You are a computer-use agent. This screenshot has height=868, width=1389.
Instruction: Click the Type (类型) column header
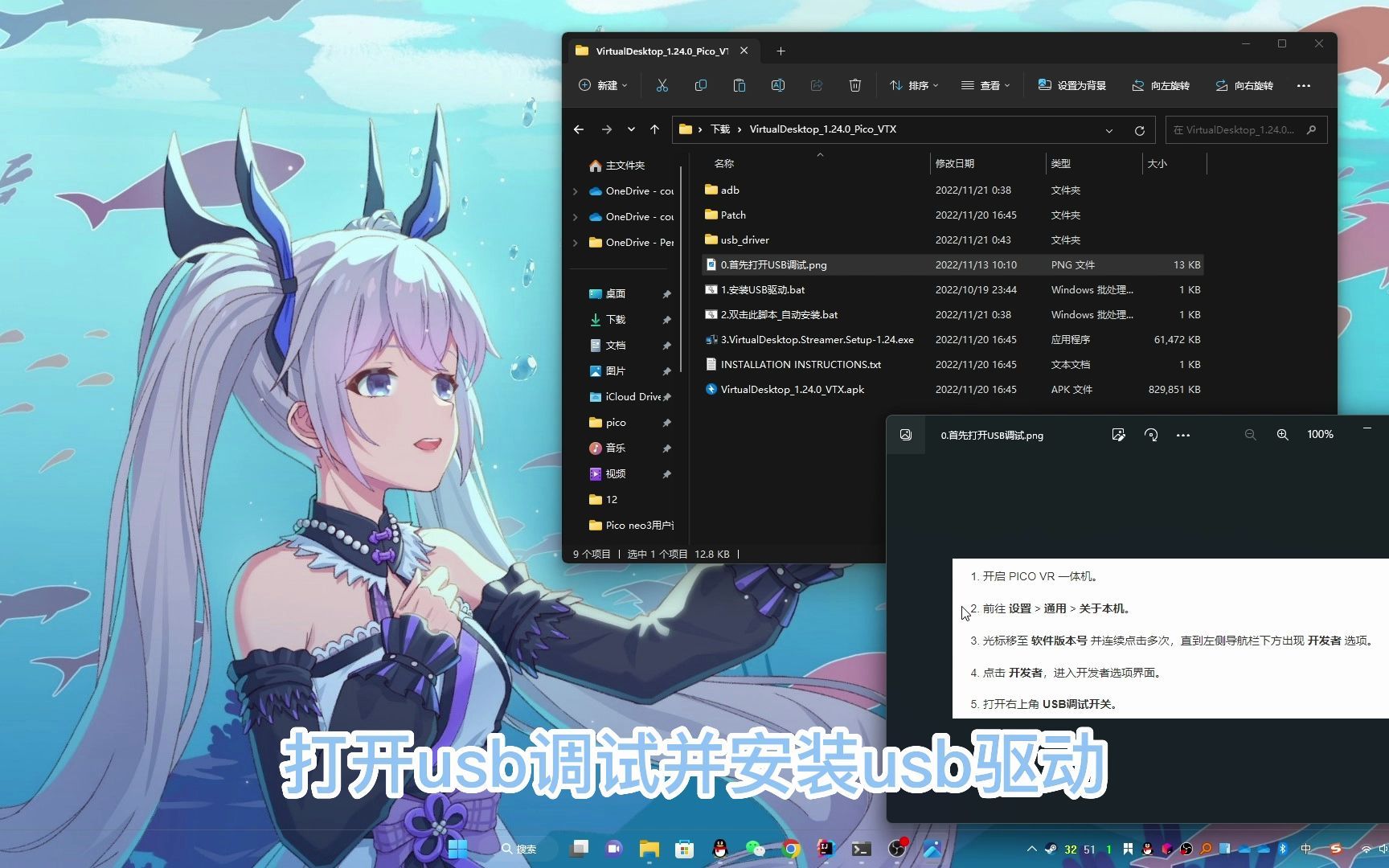(x=1093, y=163)
